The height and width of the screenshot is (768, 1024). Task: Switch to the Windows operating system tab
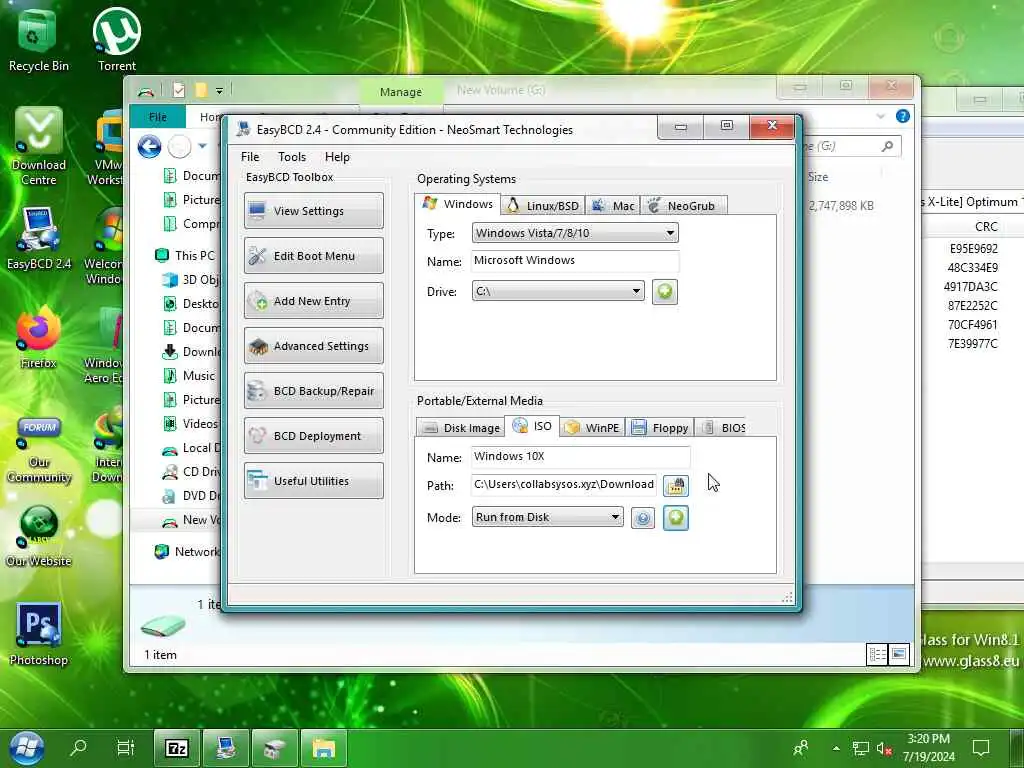point(458,204)
